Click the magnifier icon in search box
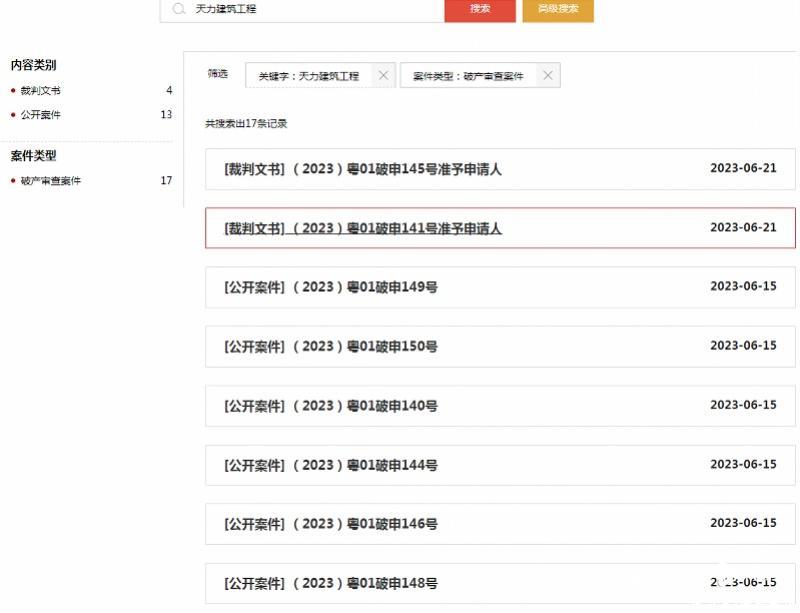This screenshot has width=800, height=613. 179,8
